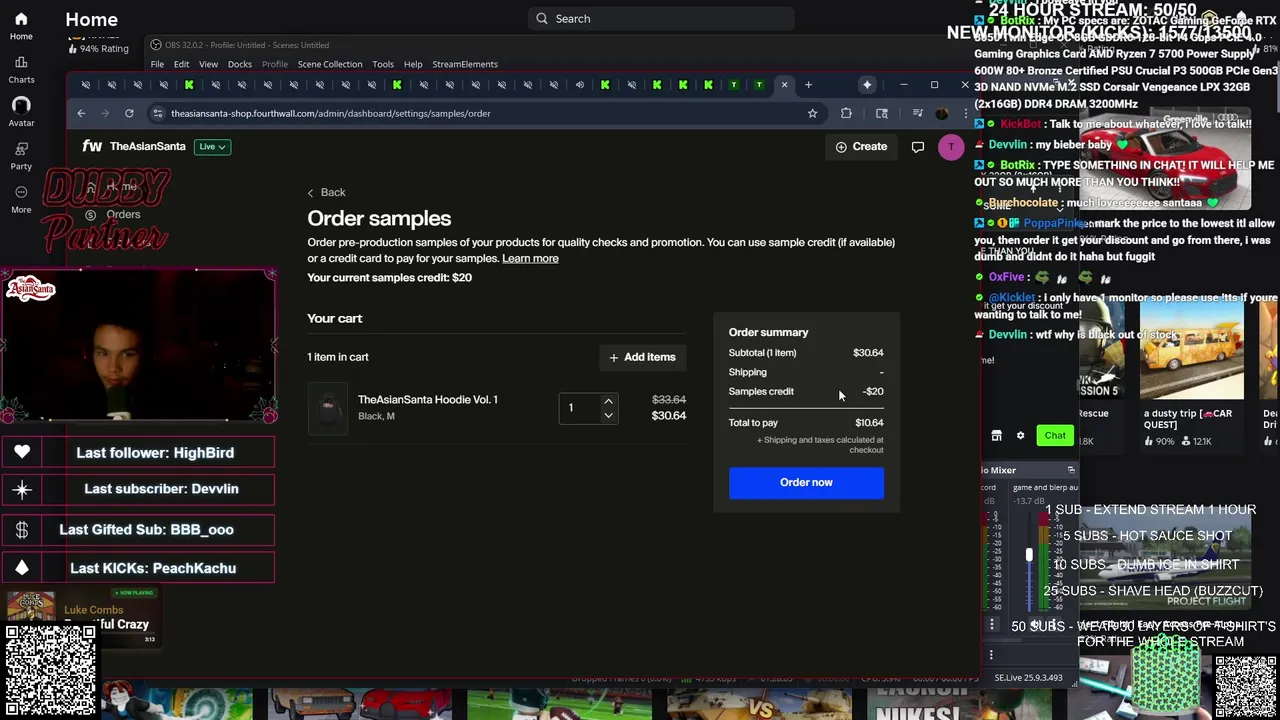Decrease hoodie quantity with down arrow

click(608, 415)
